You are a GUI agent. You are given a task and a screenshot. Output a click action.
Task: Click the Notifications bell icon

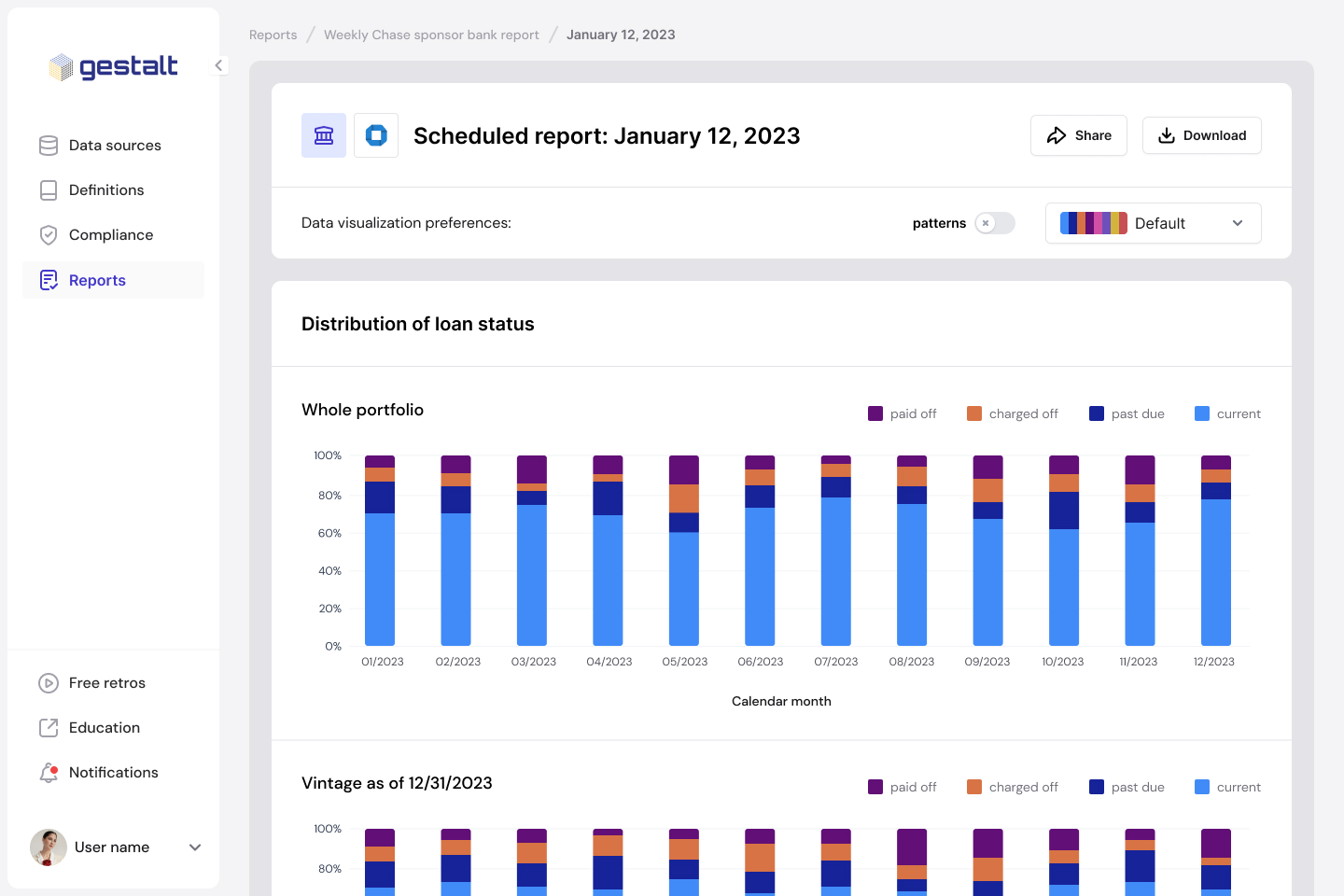[49, 772]
